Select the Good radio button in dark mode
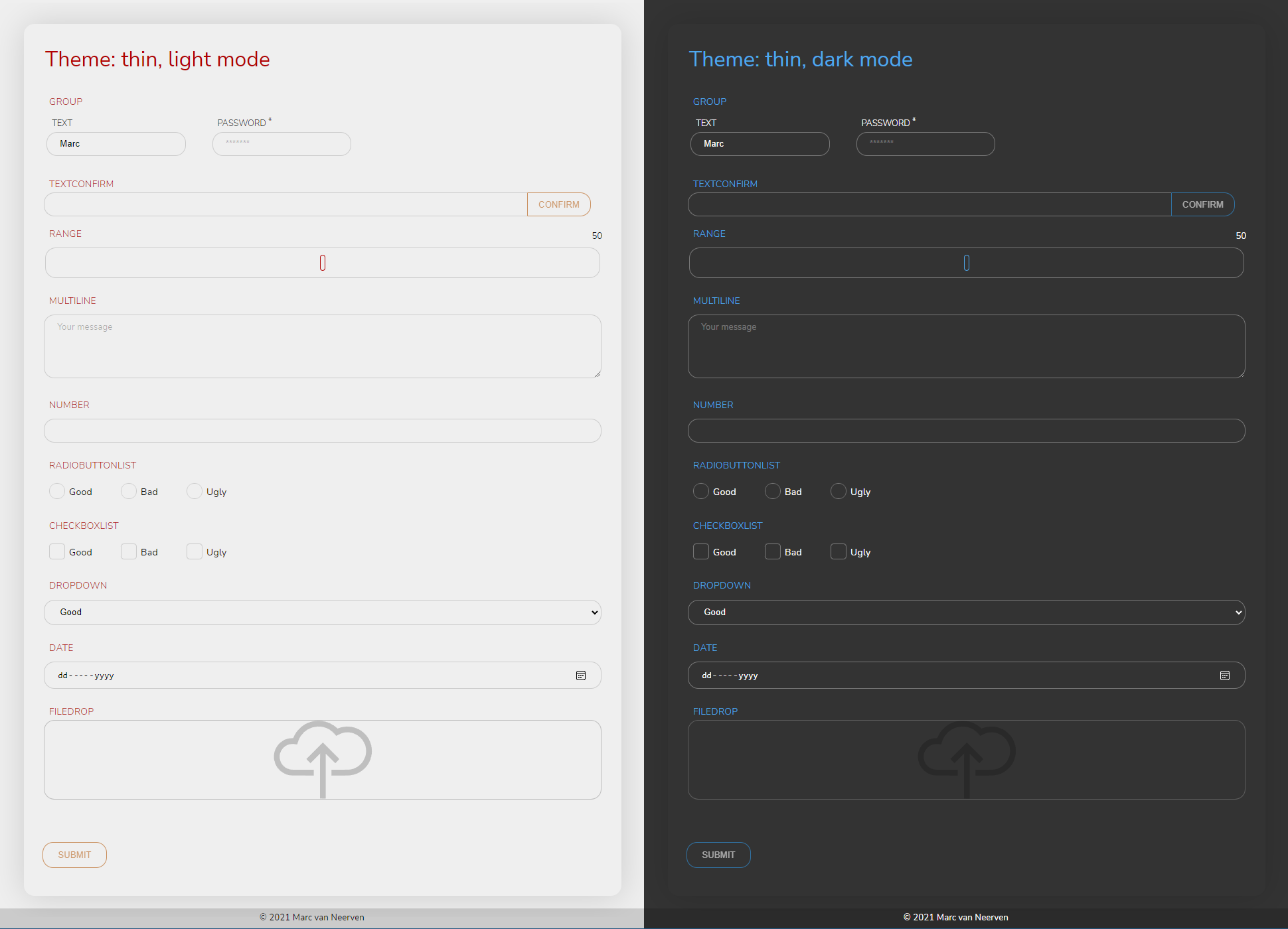 point(701,491)
